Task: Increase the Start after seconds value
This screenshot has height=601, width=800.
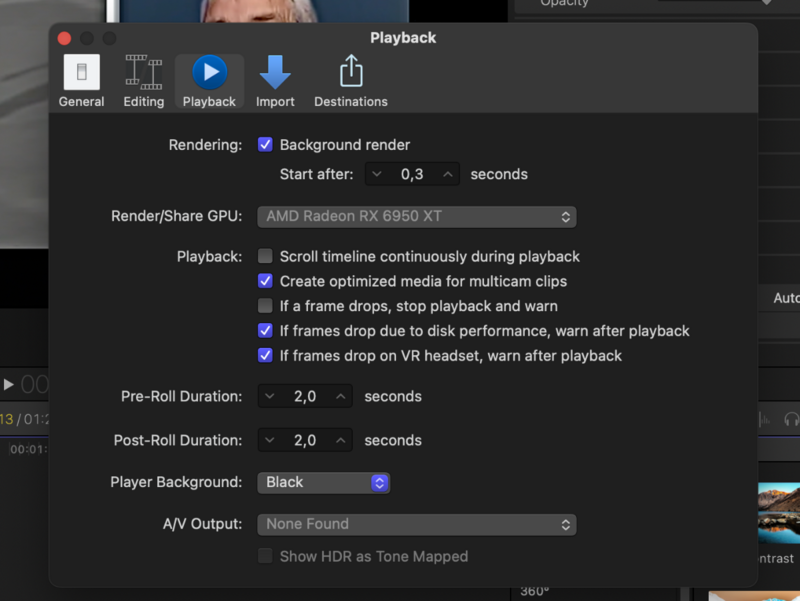Action: pos(447,174)
